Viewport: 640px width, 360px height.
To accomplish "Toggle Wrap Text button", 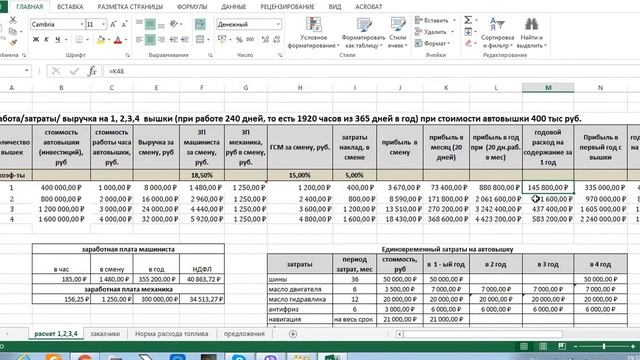I will pos(200,24).
